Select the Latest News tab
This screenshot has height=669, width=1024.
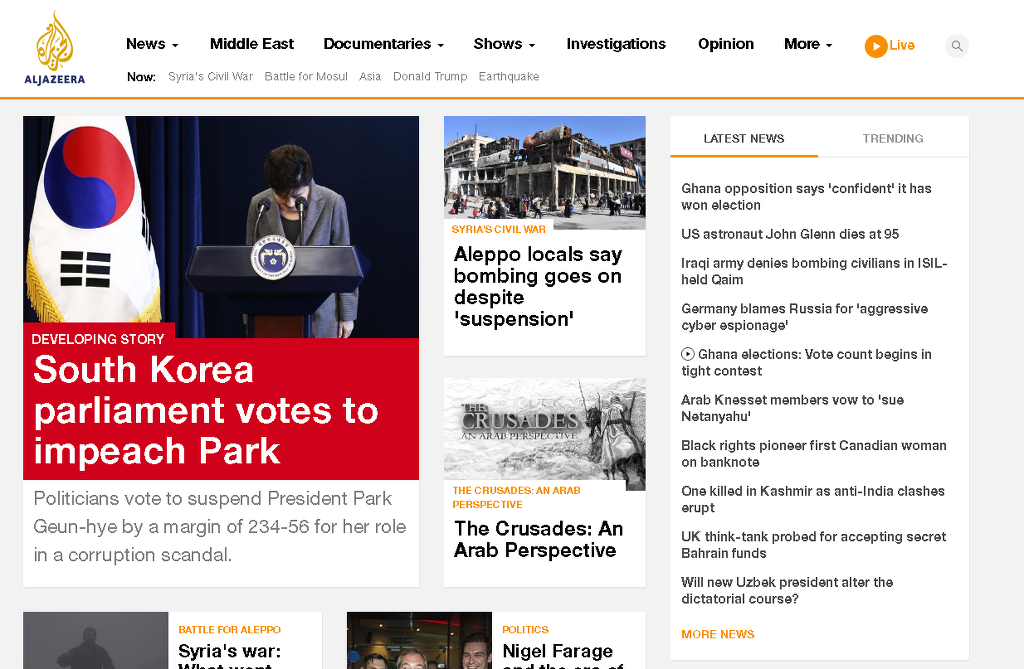(744, 139)
